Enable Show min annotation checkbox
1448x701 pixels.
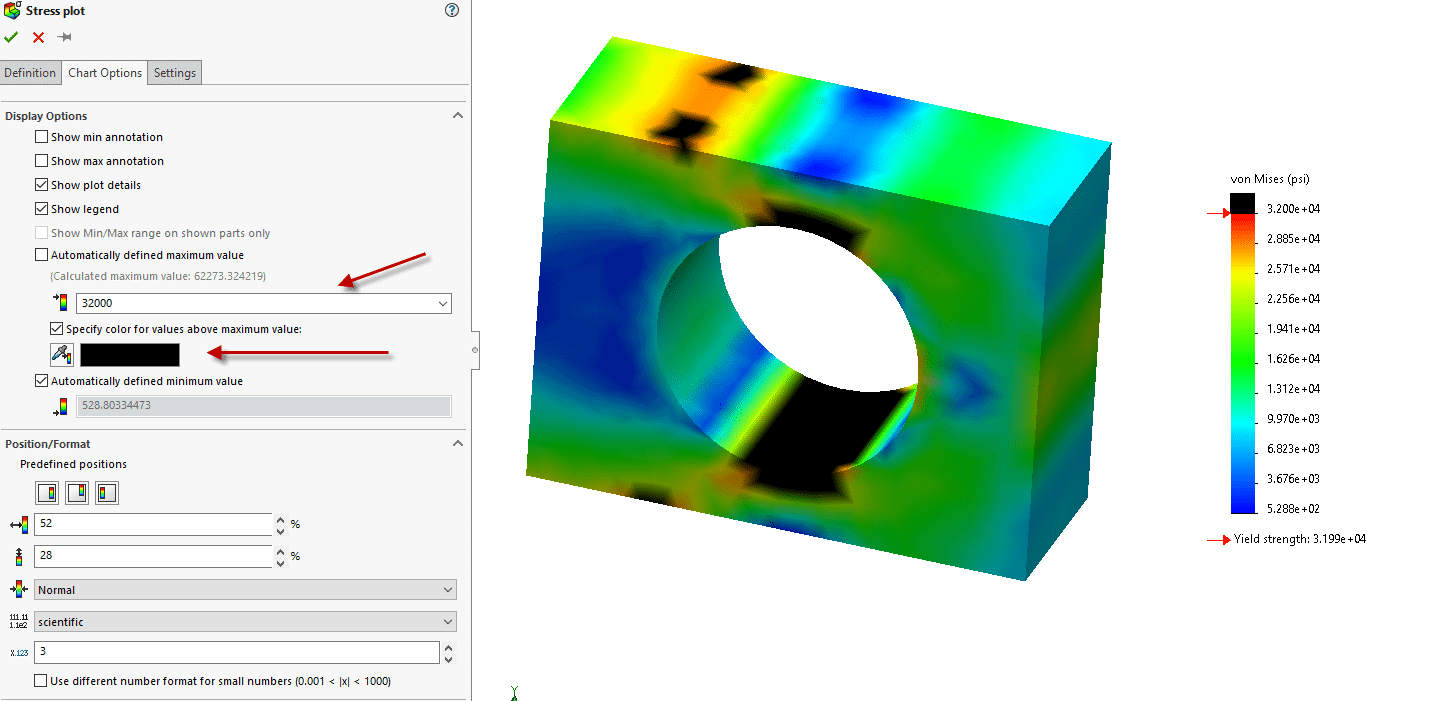[x=42, y=137]
